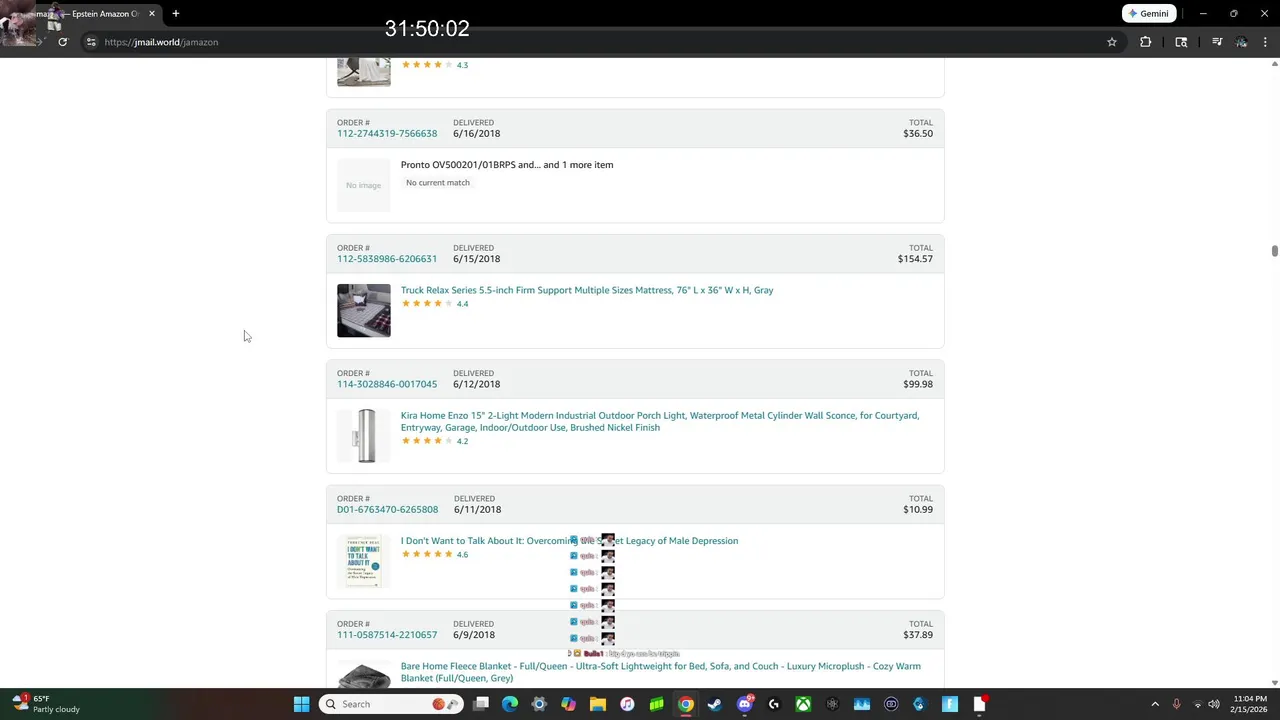Click the delivered date 6/12/2018
1280x720 pixels.
tap(476, 384)
